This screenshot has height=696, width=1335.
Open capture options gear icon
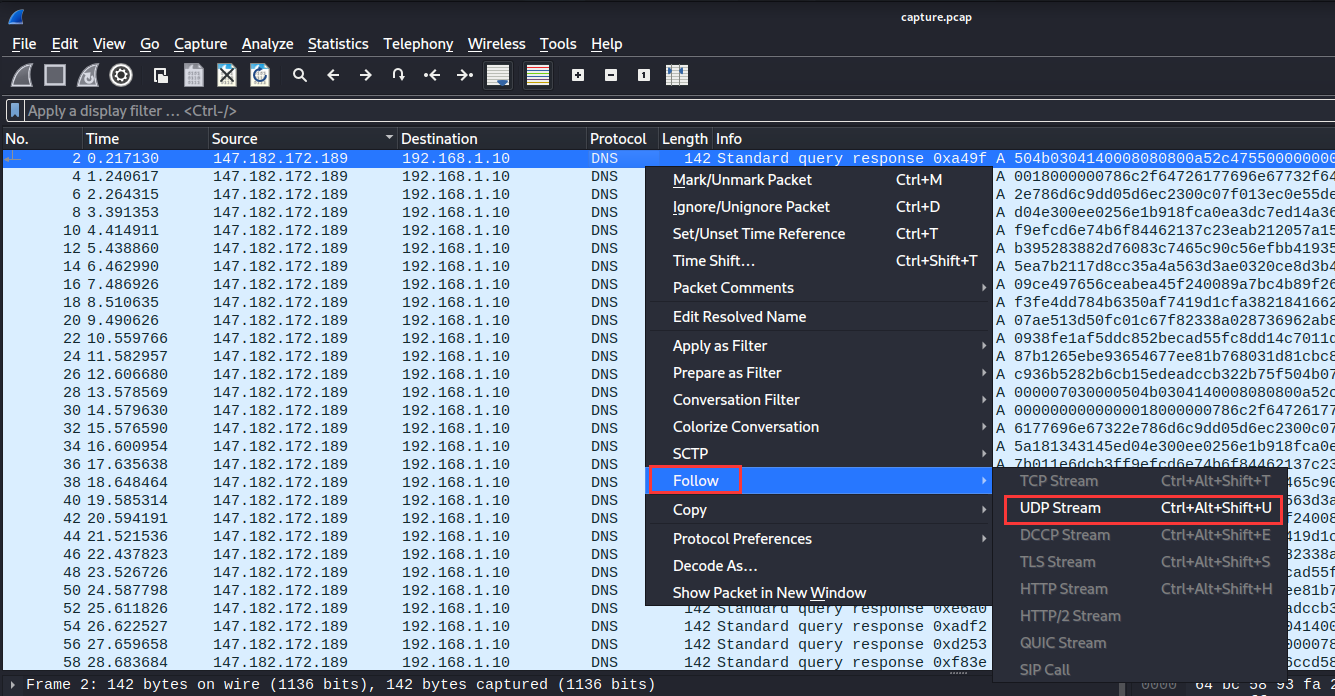coord(121,75)
